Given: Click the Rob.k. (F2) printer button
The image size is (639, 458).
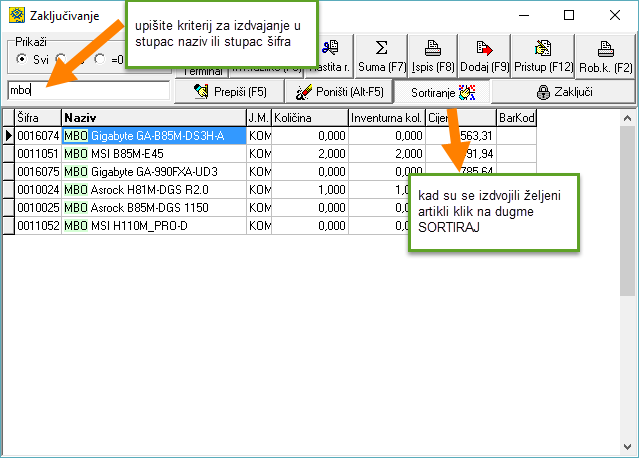Looking at the screenshot, I should click(x=606, y=55).
